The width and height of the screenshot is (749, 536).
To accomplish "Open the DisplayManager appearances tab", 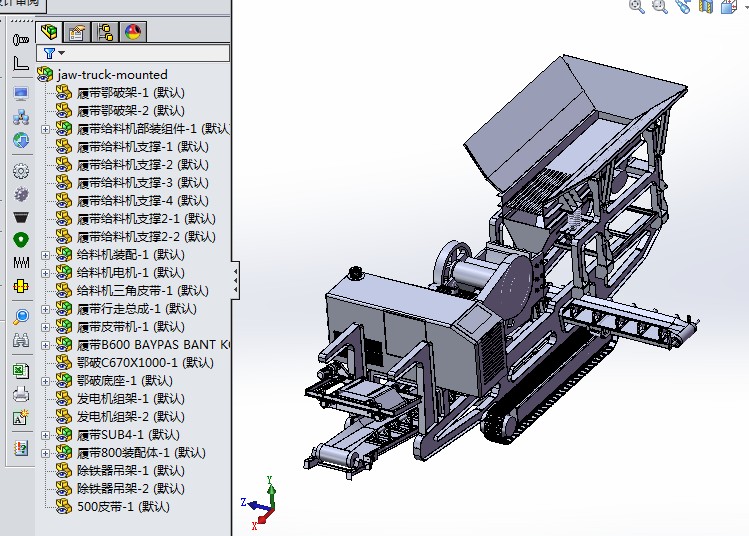I will coord(133,32).
